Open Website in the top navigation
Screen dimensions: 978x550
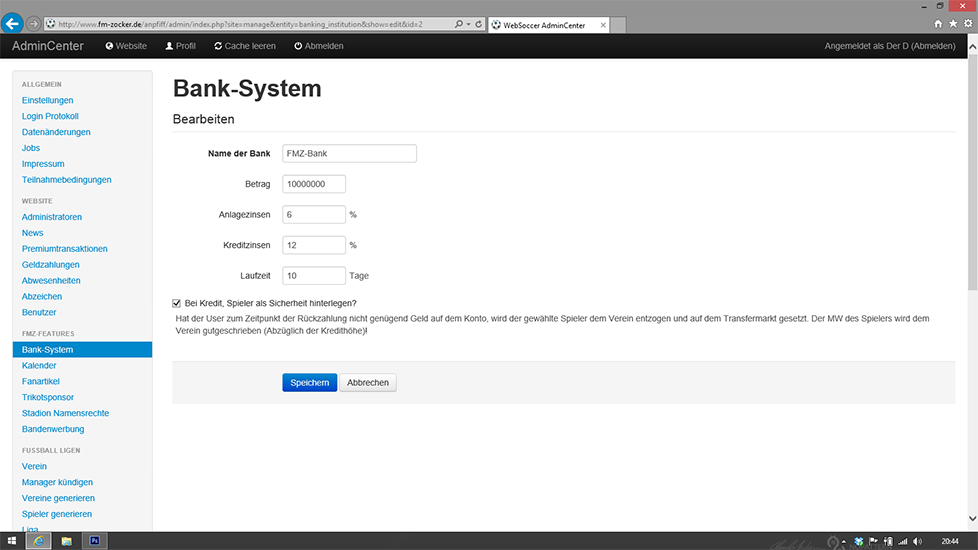(126, 46)
